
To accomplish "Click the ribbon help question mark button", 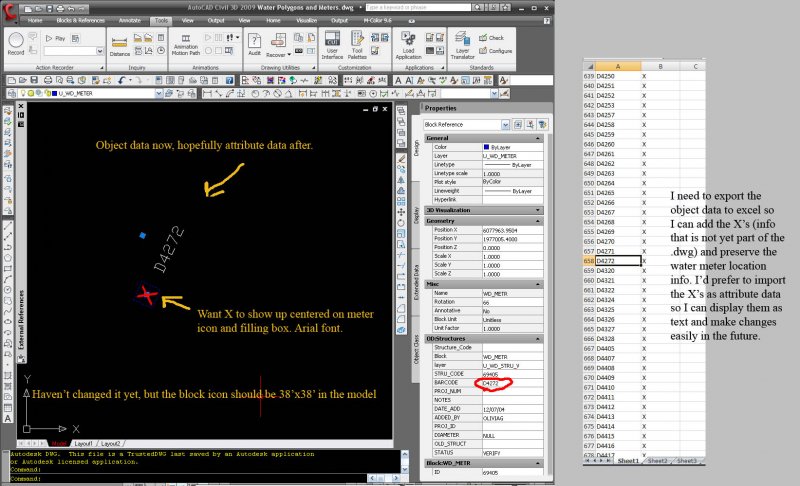I will [x=546, y=20].
